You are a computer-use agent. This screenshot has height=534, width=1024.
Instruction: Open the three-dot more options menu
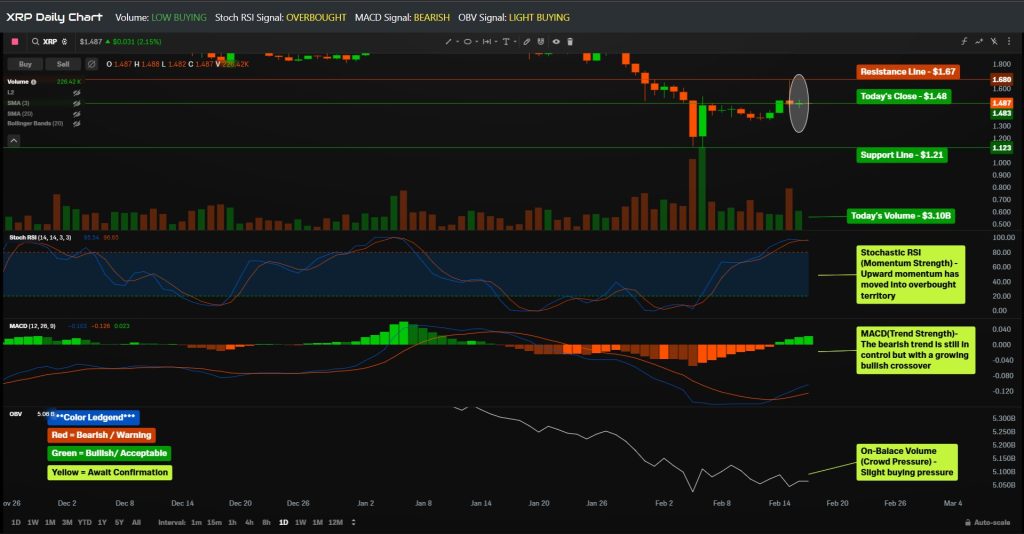click(x=1010, y=41)
